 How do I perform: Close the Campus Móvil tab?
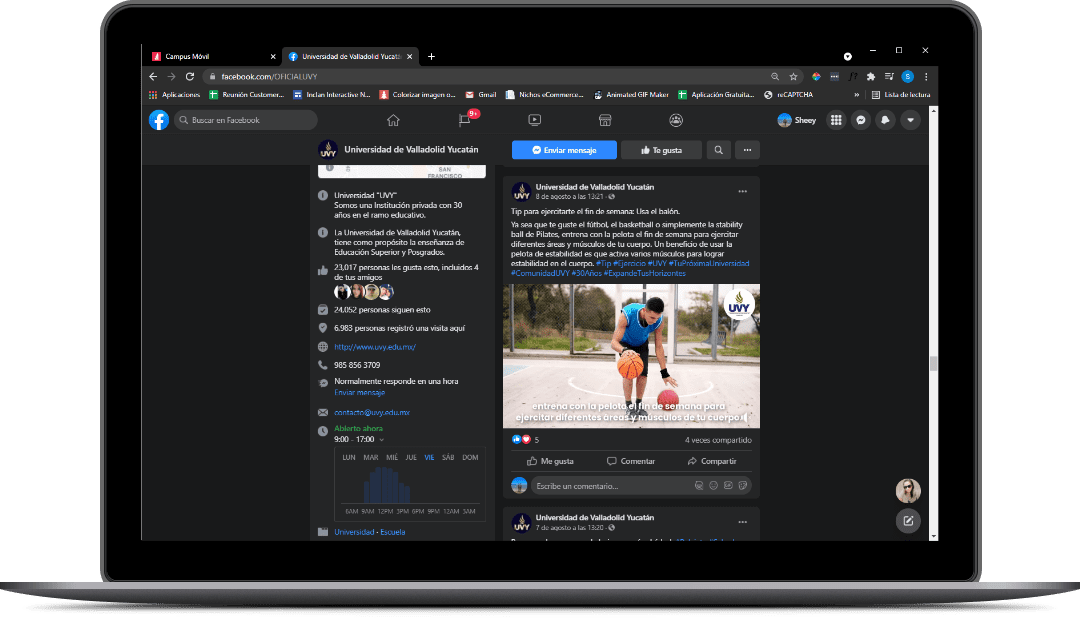coord(273,56)
